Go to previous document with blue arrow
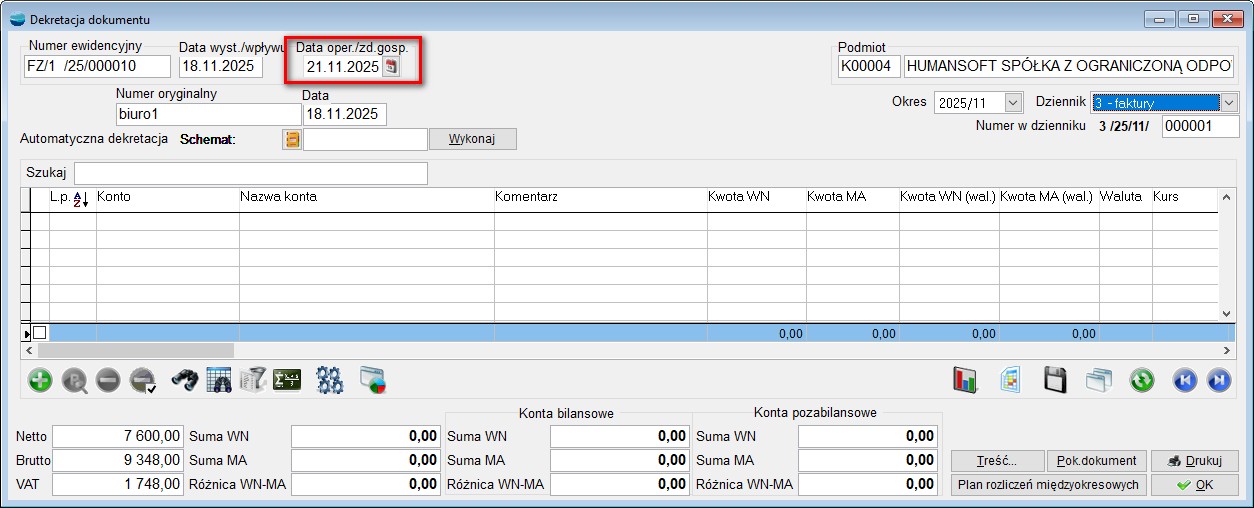 click(1185, 380)
